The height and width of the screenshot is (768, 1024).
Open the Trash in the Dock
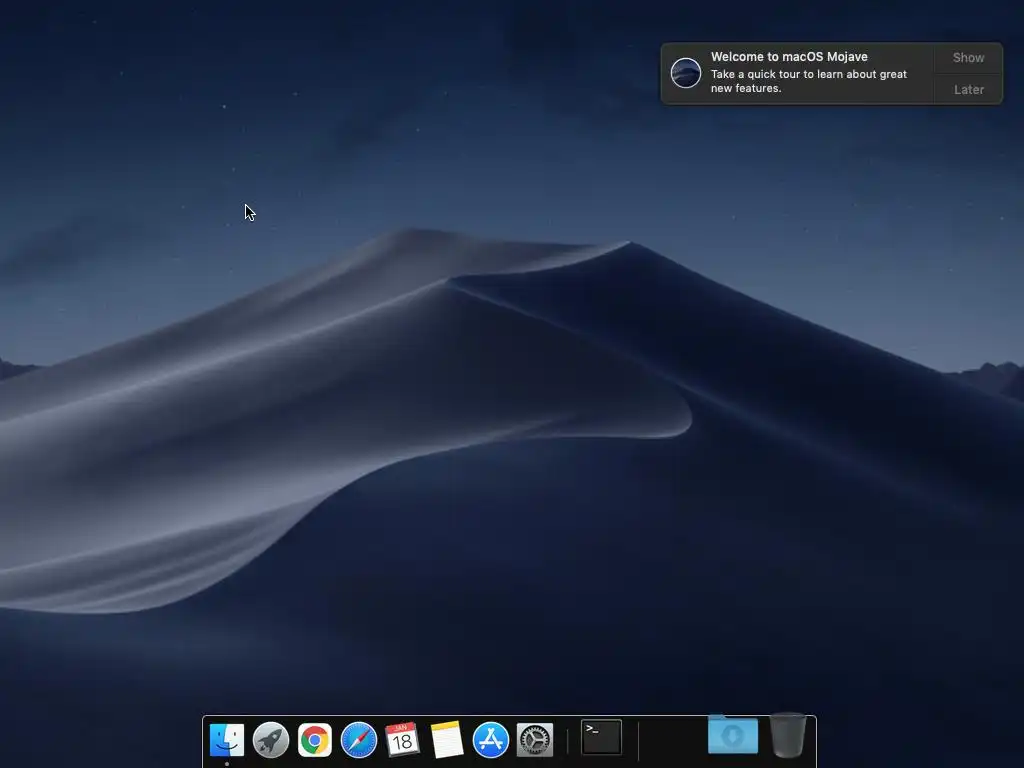[x=788, y=736]
